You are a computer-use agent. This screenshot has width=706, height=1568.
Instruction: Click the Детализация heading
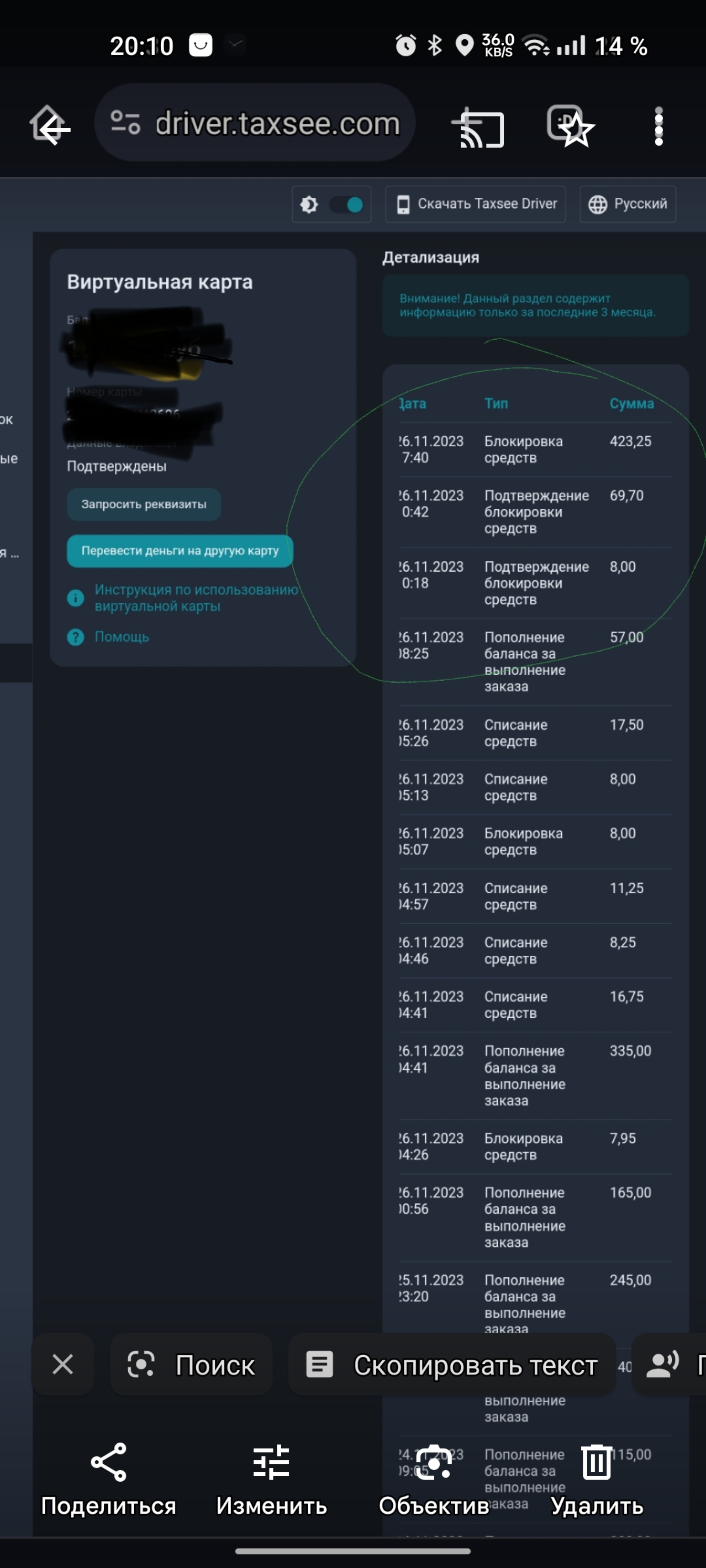pyautogui.click(x=431, y=258)
